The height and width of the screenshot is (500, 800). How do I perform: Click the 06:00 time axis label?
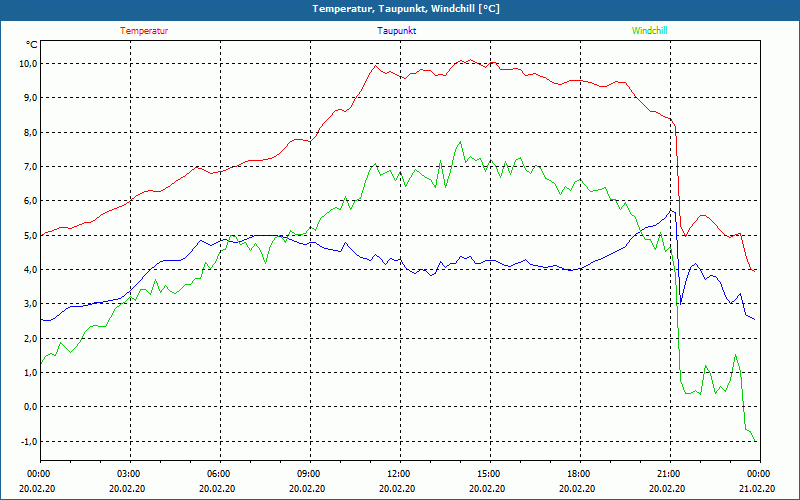219,474
